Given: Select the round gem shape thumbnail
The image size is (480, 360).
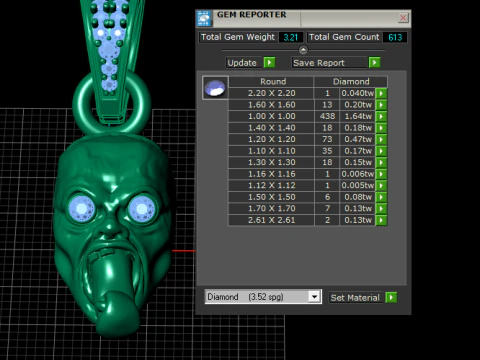Looking at the screenshot, I should click(215, 88).
